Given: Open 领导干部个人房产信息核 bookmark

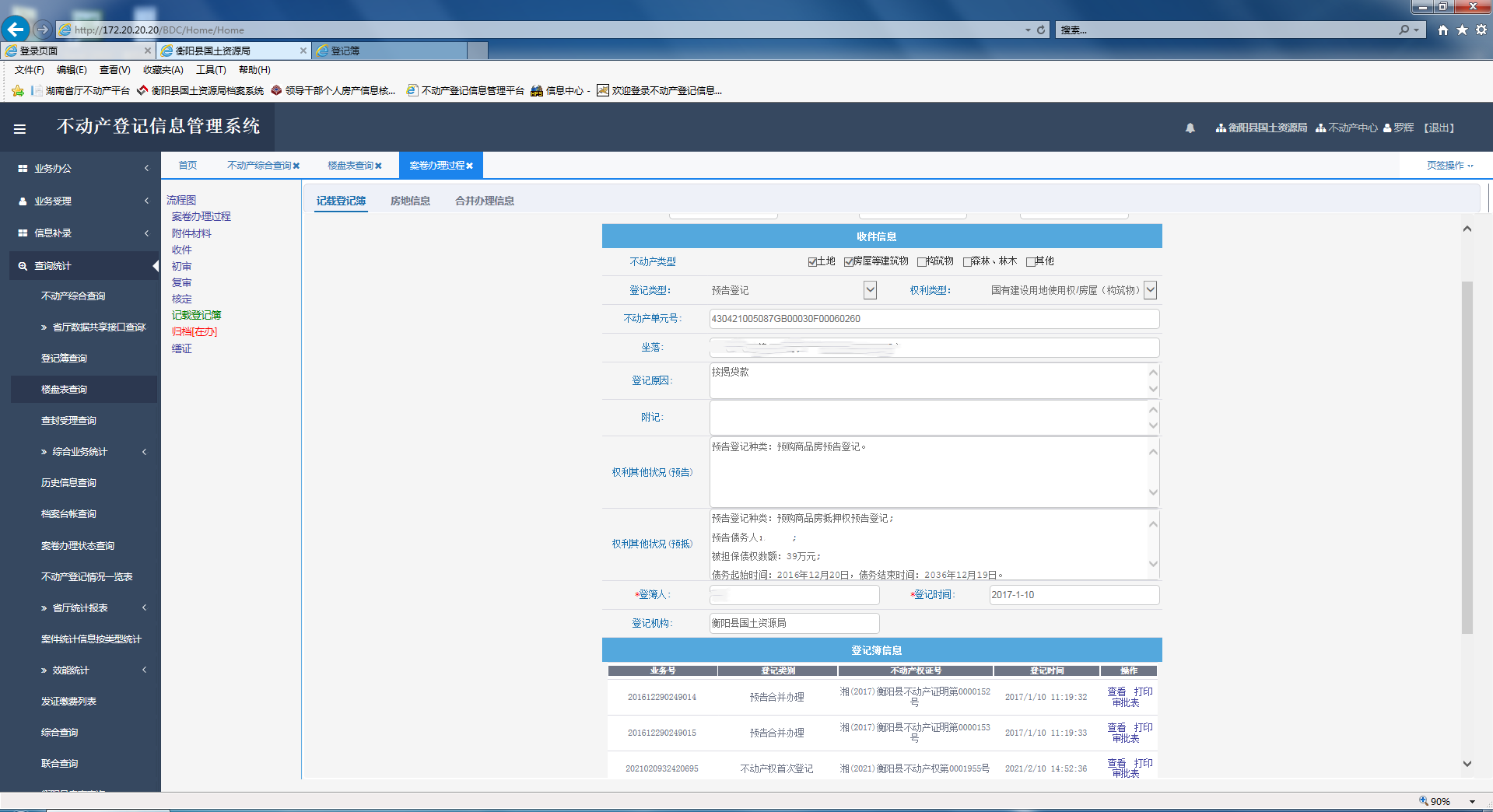Looking at the screenshot, I should 333,91.
